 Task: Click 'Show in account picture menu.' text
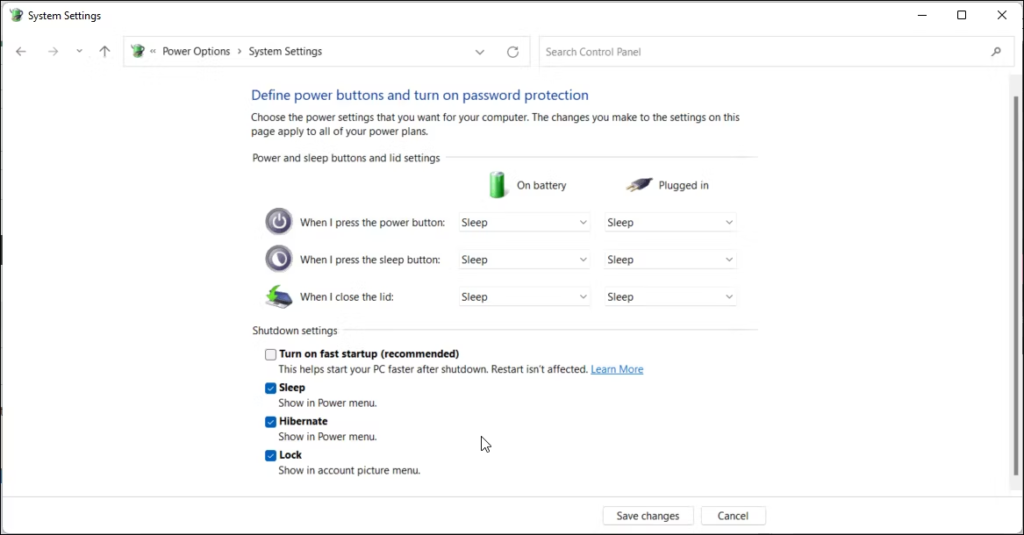click(x=349, y=470)
